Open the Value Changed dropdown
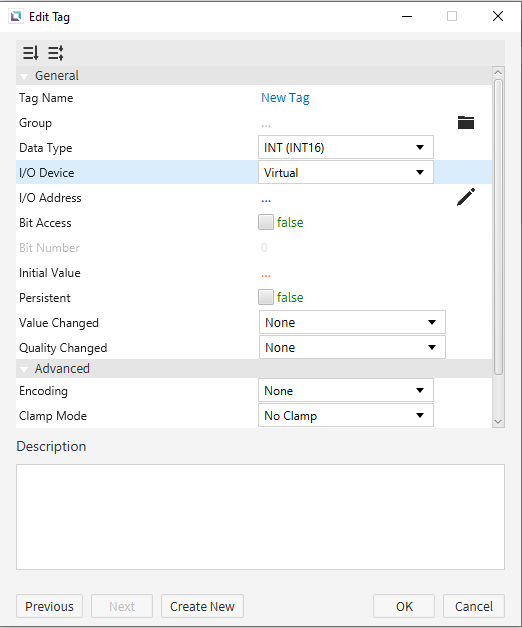 tap(352, 322)
